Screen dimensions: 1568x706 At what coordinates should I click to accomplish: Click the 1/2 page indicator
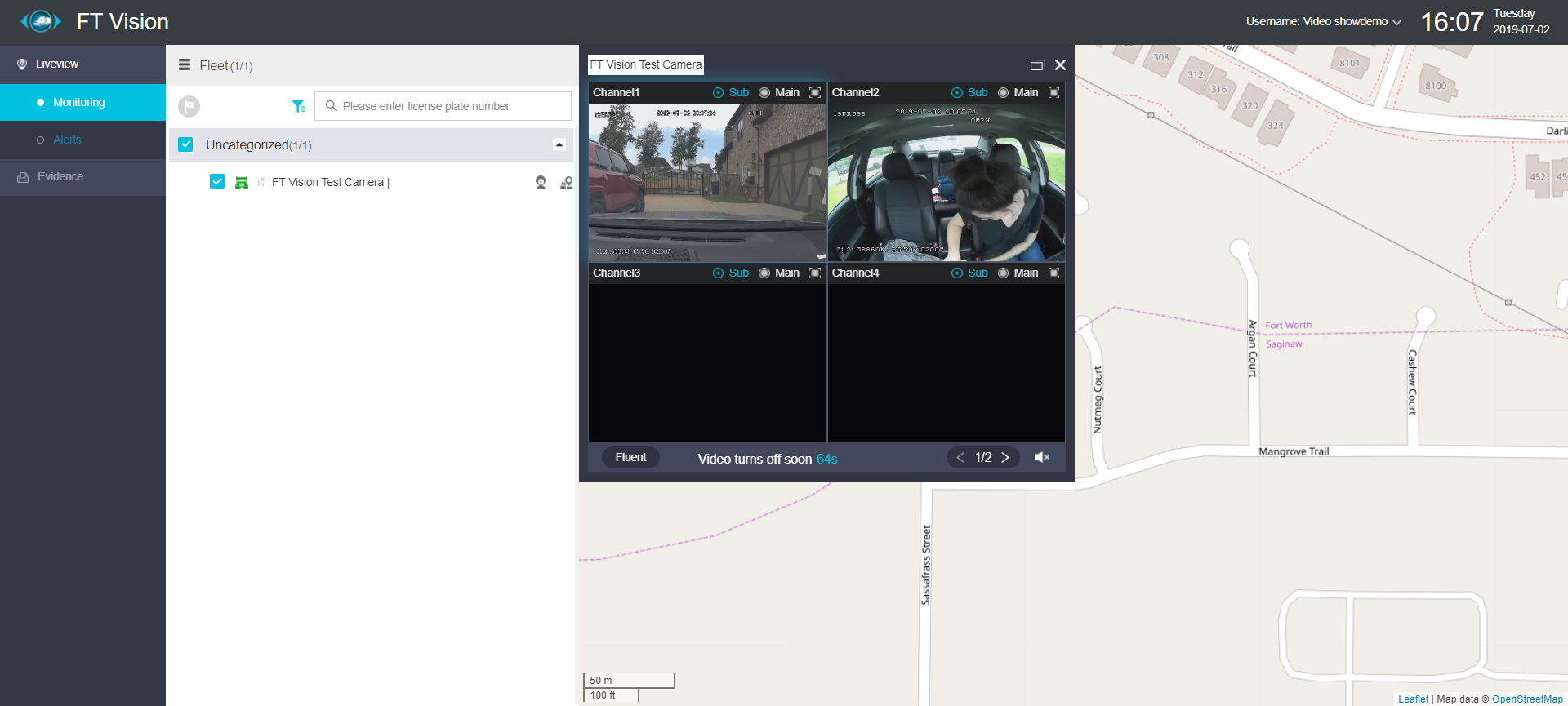point(983,457)
